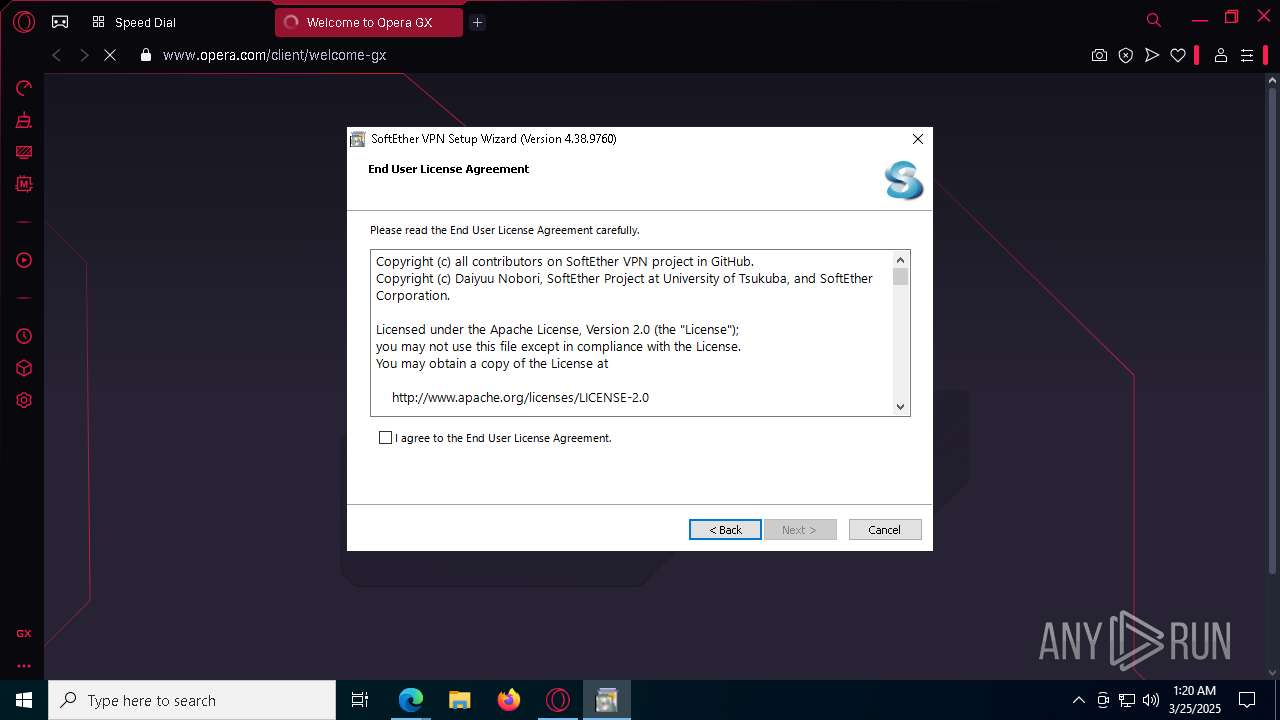The image size is (1280, 720).
Task: Open File Explorer from taskbar
Action: point(459,700)
